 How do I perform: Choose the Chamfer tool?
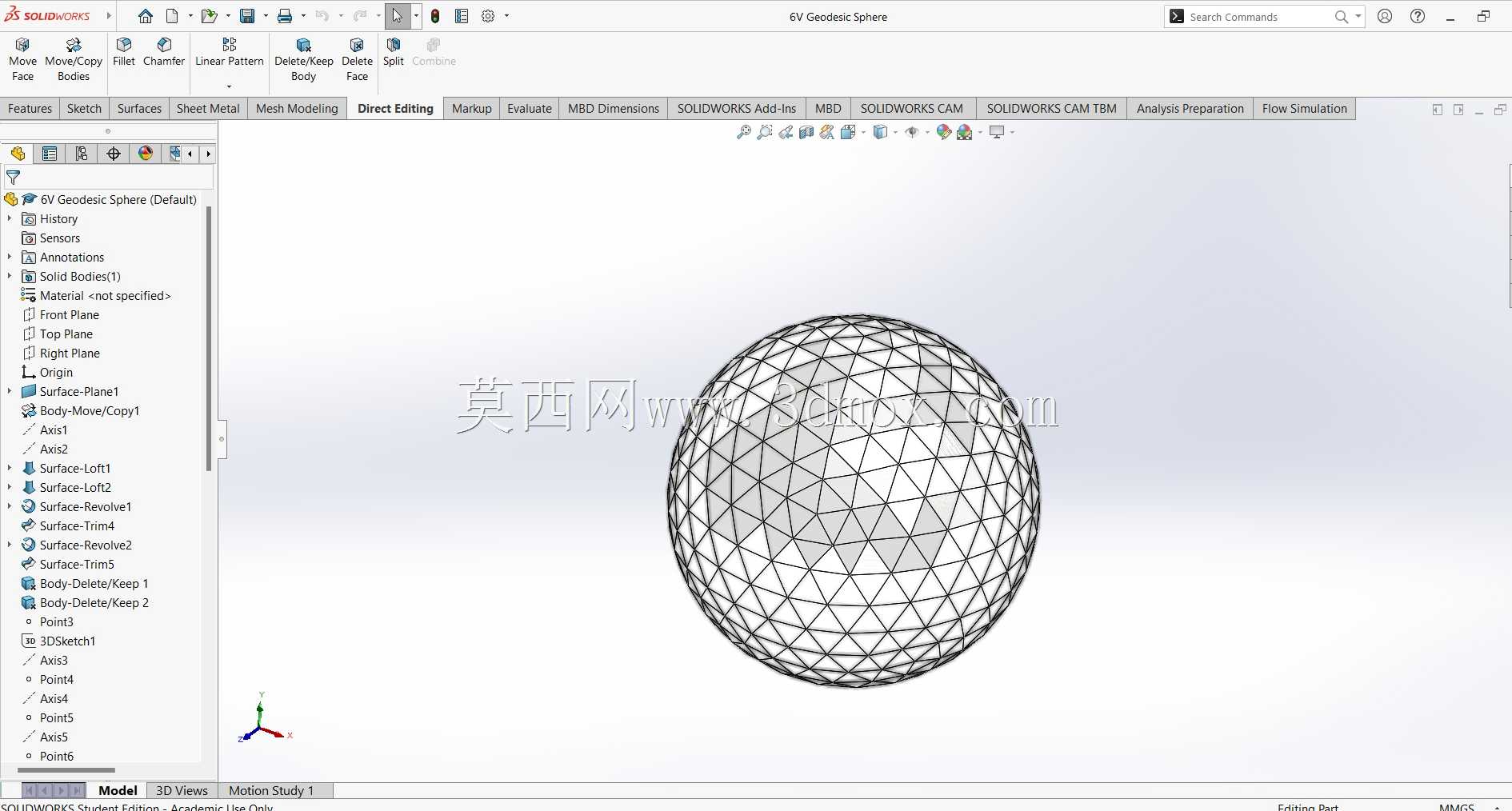[164, 53]
